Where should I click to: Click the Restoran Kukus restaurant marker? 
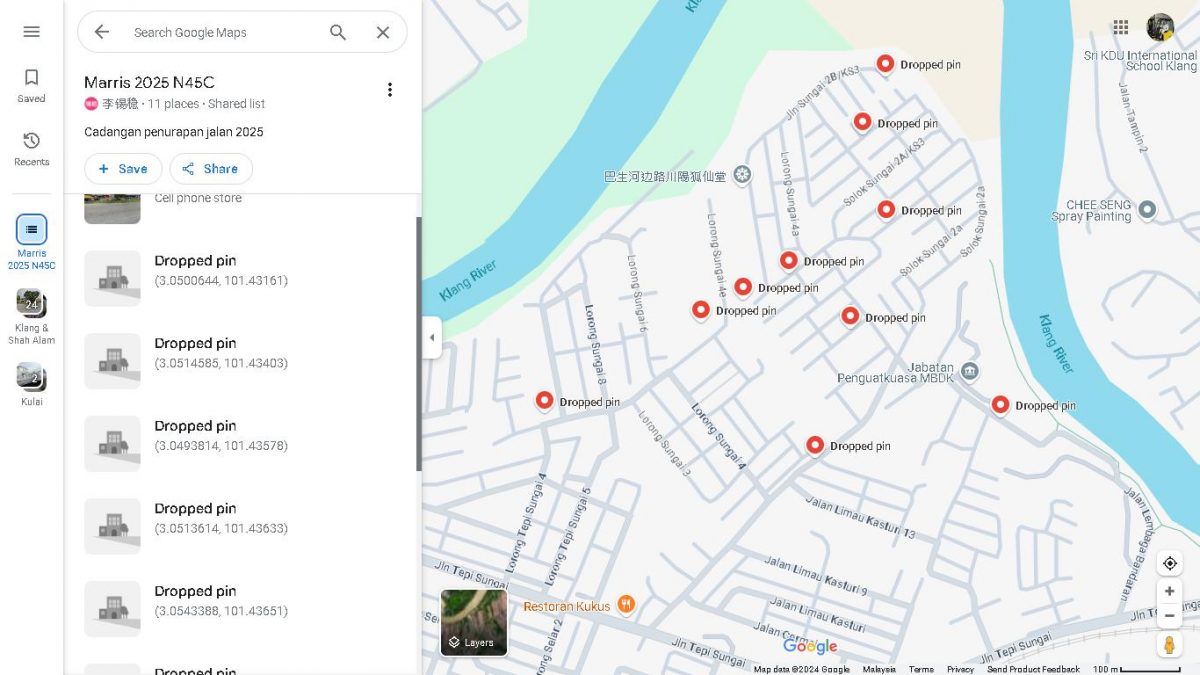point(626,604)
